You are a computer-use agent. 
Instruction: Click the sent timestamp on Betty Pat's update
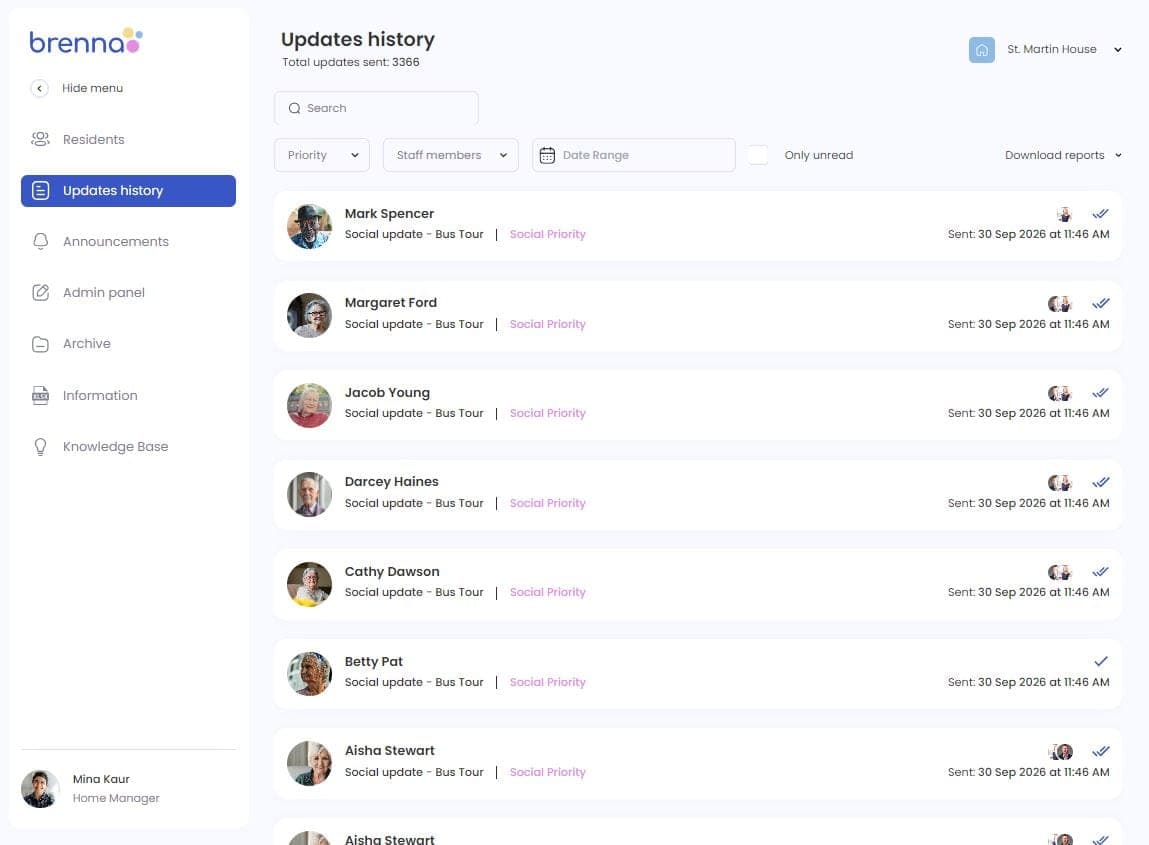(x=1028, y=682)
